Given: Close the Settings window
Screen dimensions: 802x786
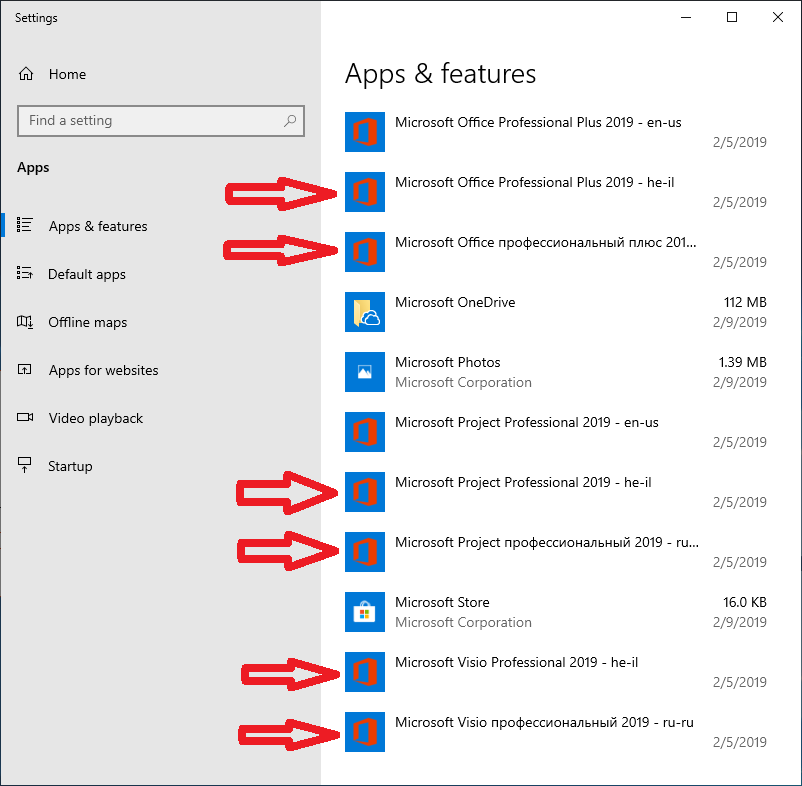Looking at the screenshot, I should coord(778,17).
